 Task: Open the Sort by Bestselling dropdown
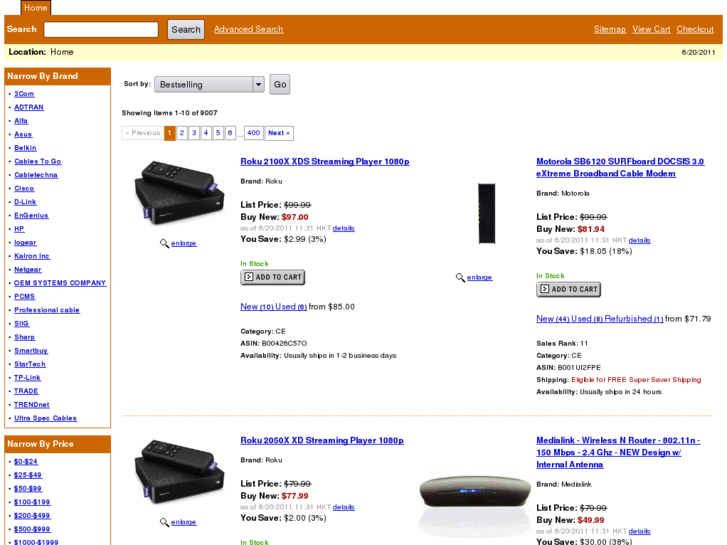pyautogui.click(x=209, y=84)
